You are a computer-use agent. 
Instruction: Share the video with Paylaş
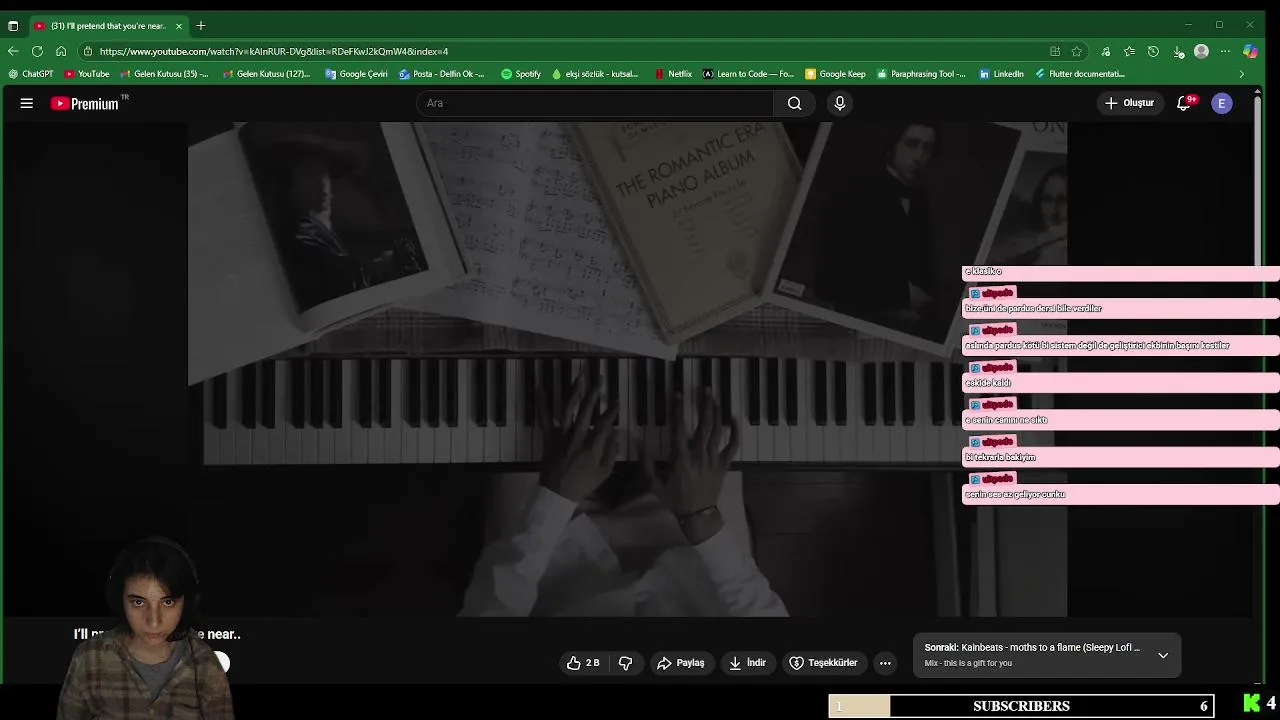click(681, 663)
